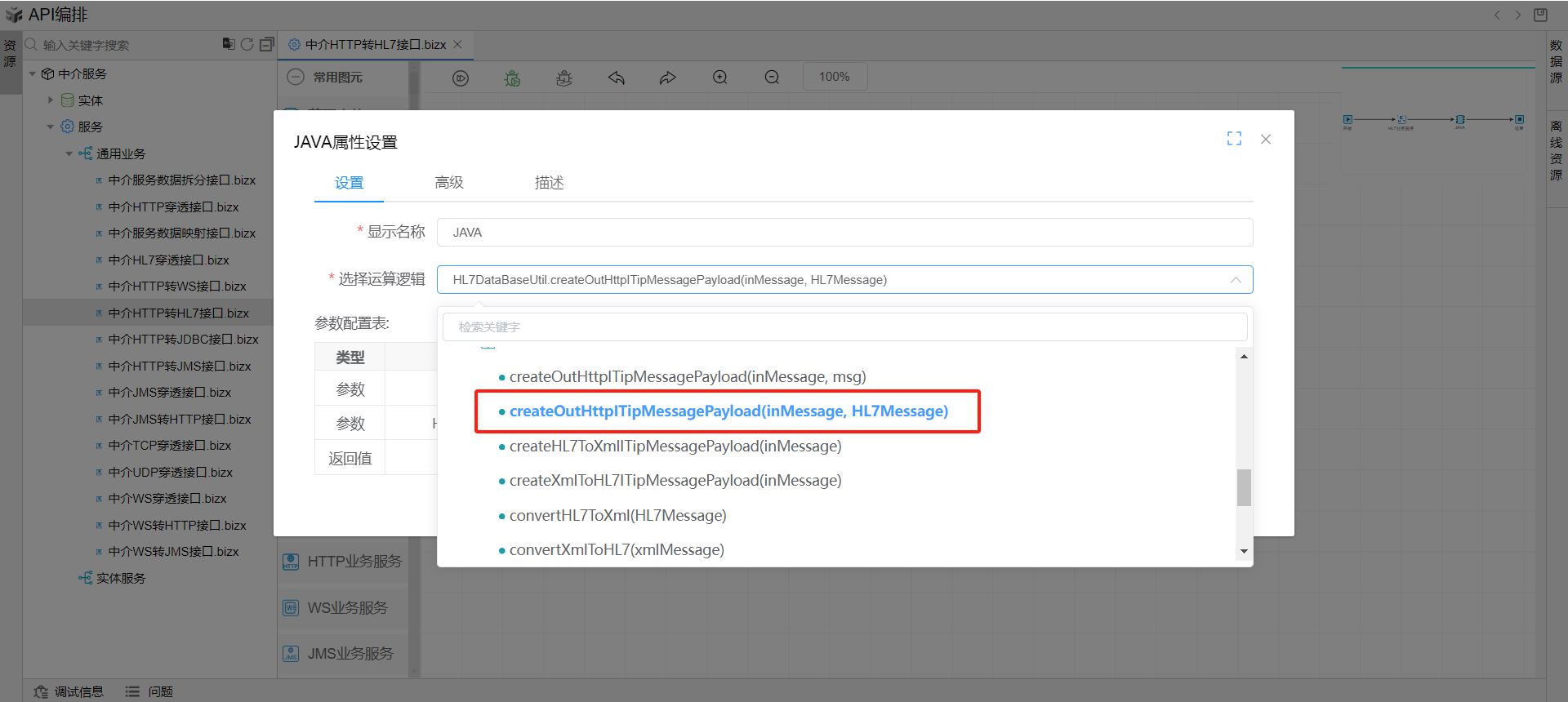Open 中介HTTP转JDBC接口.bizx in the tree
The image size is (1568, 702).
183,340
